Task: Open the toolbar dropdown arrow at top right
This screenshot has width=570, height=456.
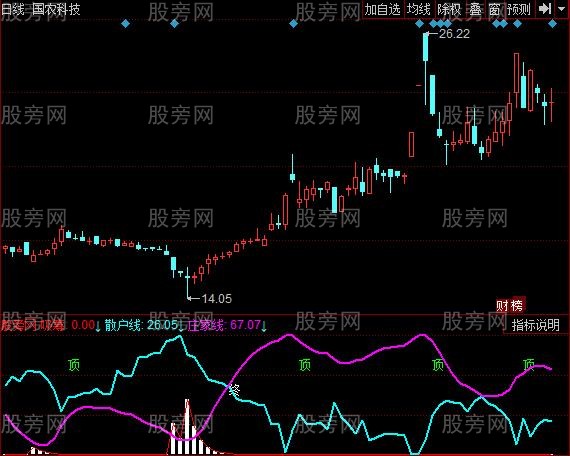Action: pos(562,9)
